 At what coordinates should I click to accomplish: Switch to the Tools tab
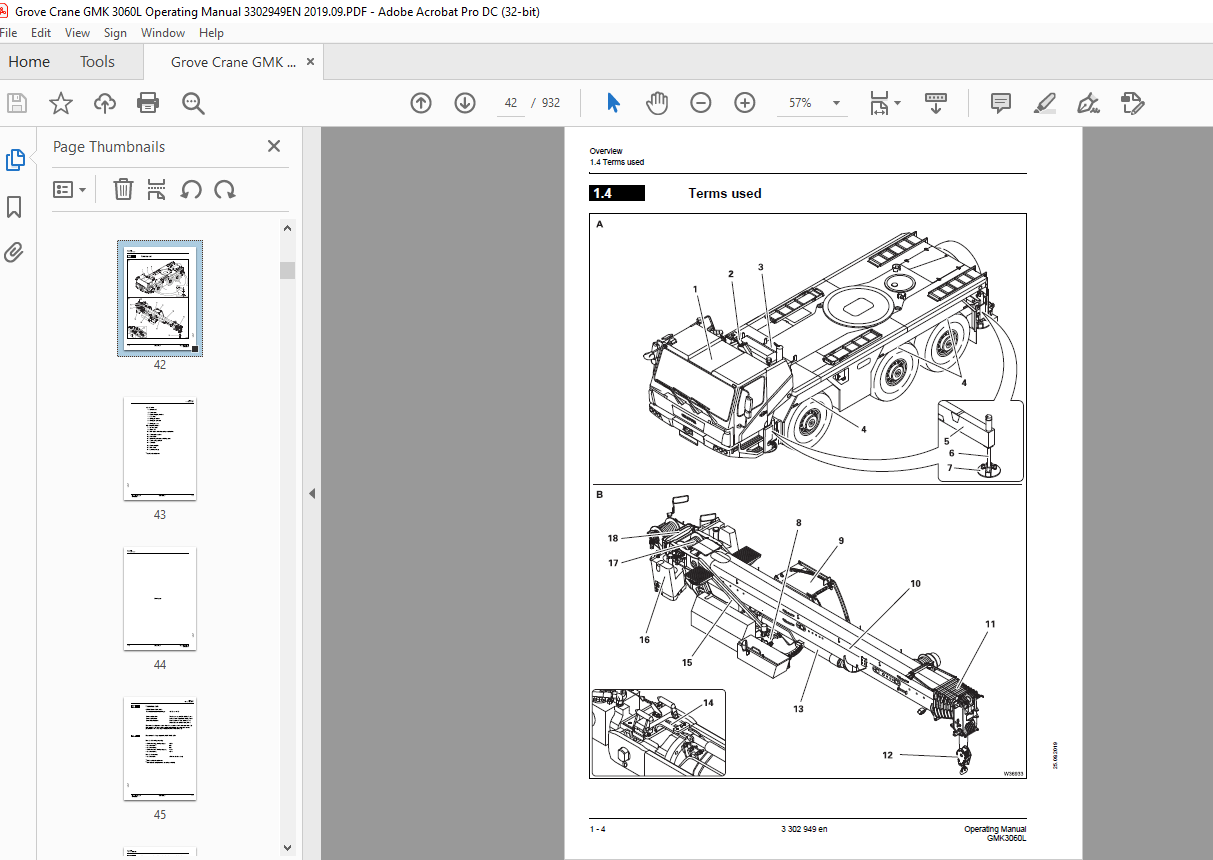[97, 62]
